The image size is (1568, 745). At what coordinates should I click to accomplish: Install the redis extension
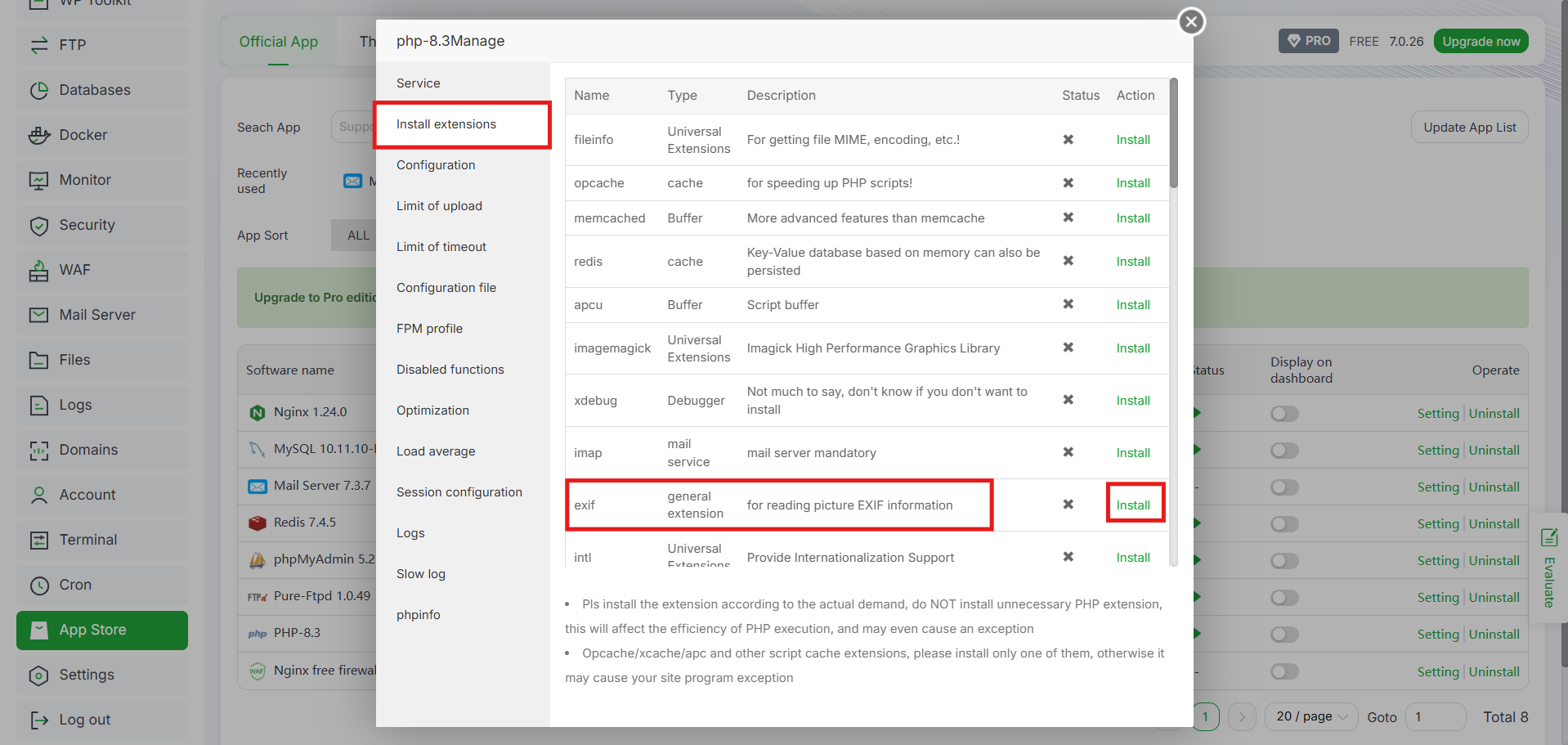click(1133, 262)
